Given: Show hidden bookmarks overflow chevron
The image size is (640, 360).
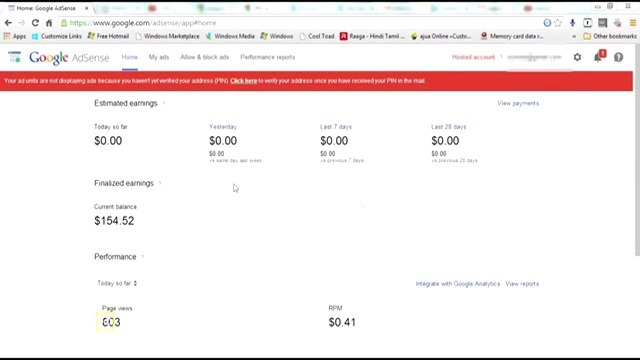Looking at the screenshot, I should point(574,36).
